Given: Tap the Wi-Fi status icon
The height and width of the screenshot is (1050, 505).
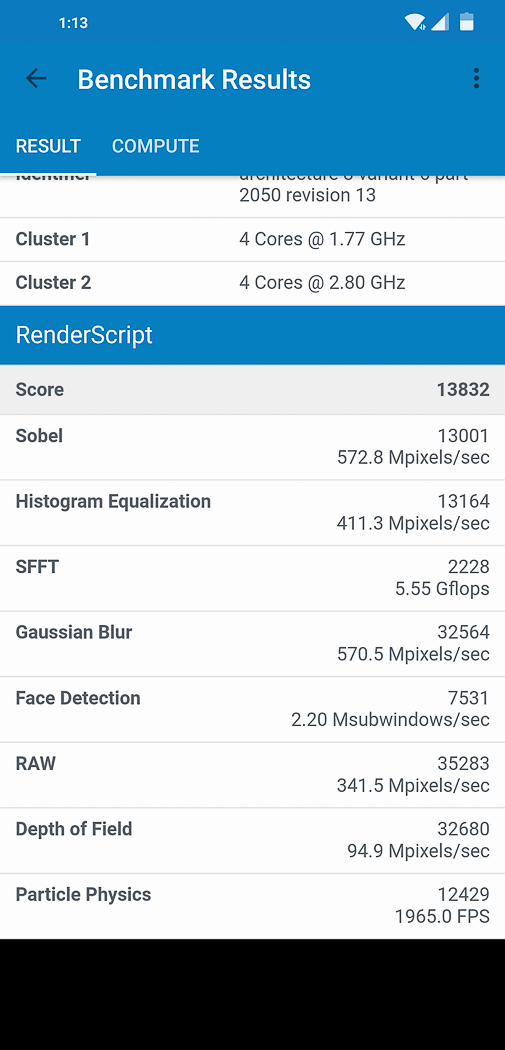Looking at the screenshot, I should 415,22.
